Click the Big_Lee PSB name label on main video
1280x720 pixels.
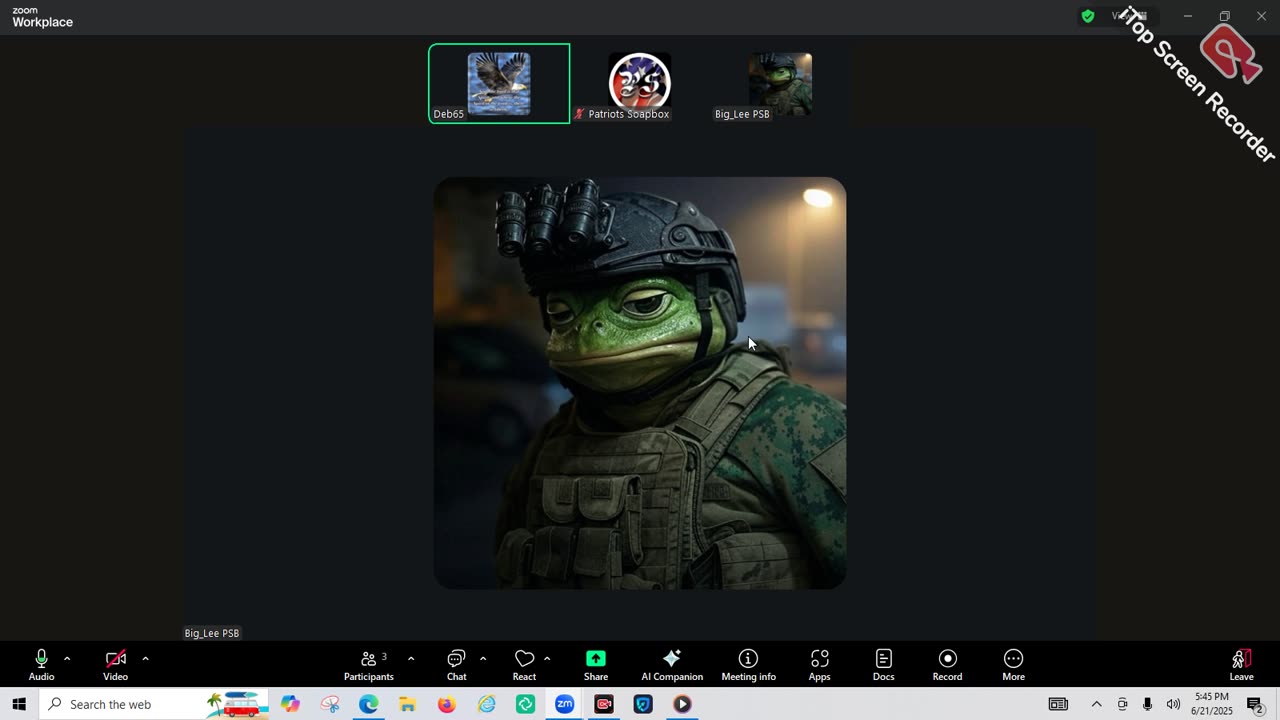click(x=212, y=633)
